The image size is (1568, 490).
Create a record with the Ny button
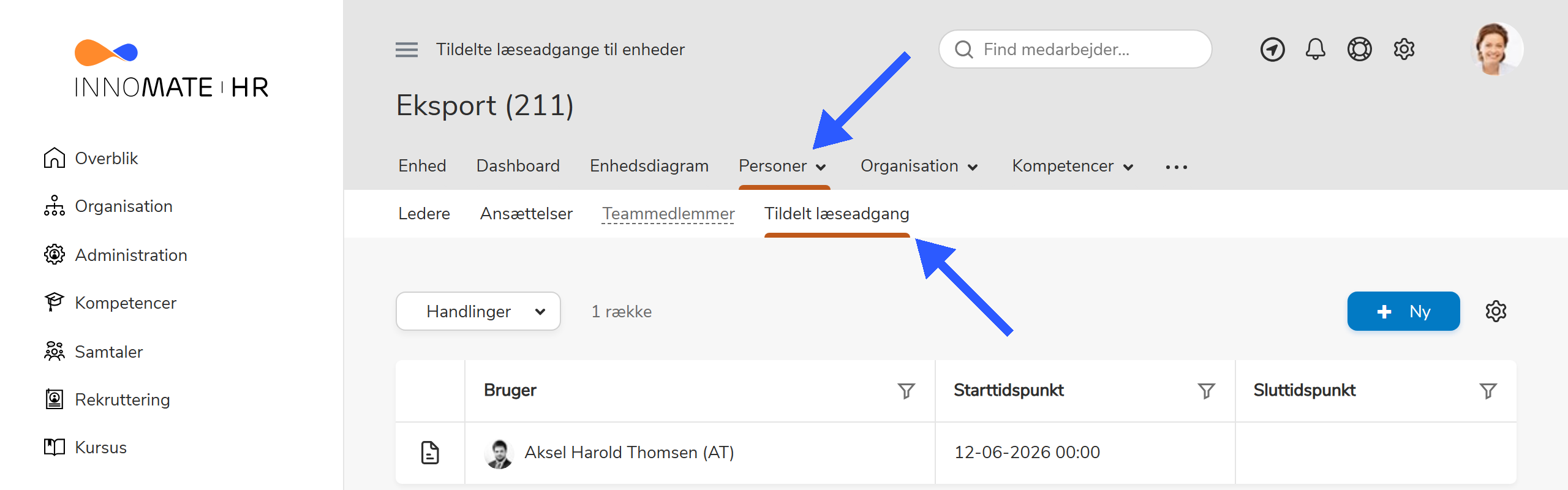1403,311
